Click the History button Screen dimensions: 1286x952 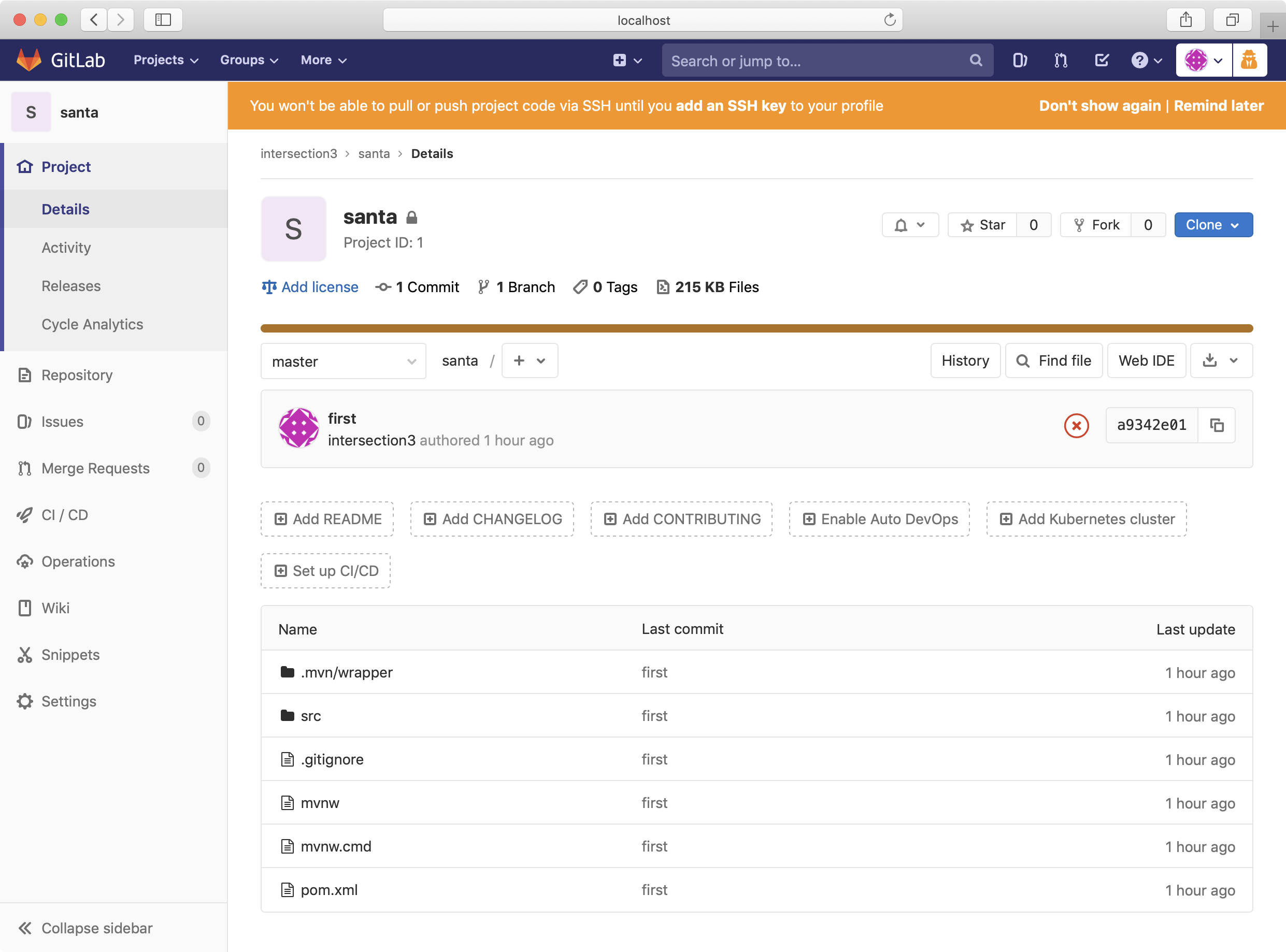click(x=965, y=360)
